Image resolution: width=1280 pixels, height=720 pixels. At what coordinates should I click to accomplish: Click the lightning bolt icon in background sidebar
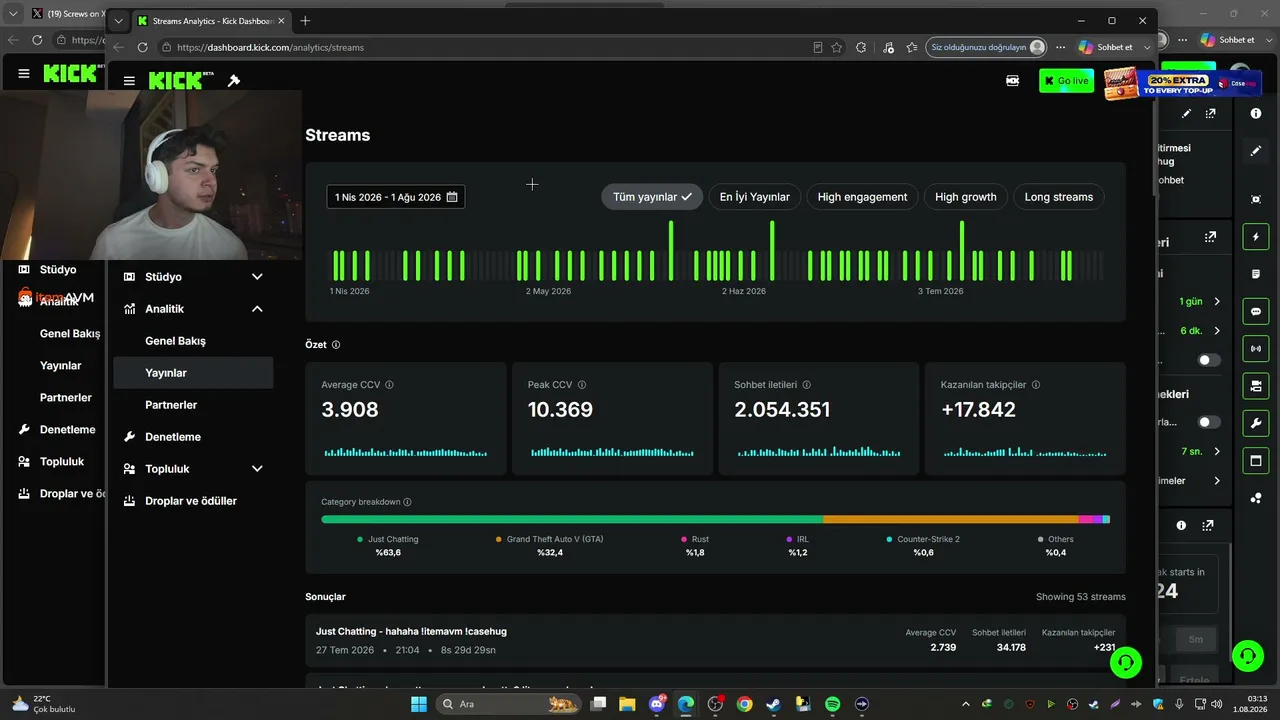(x=1256, y=237)
